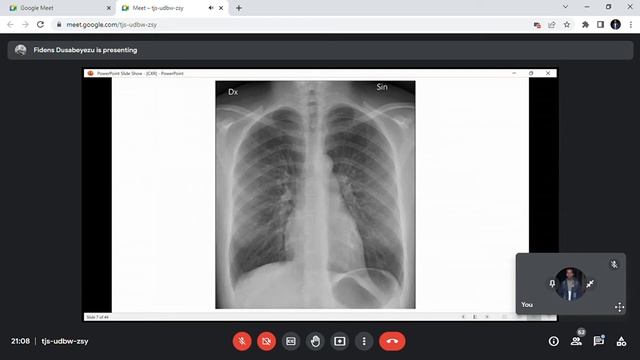640x360 pixels.
Task: Go to next slide arrow in PowerPoint status bar
Action: point(487,317)
